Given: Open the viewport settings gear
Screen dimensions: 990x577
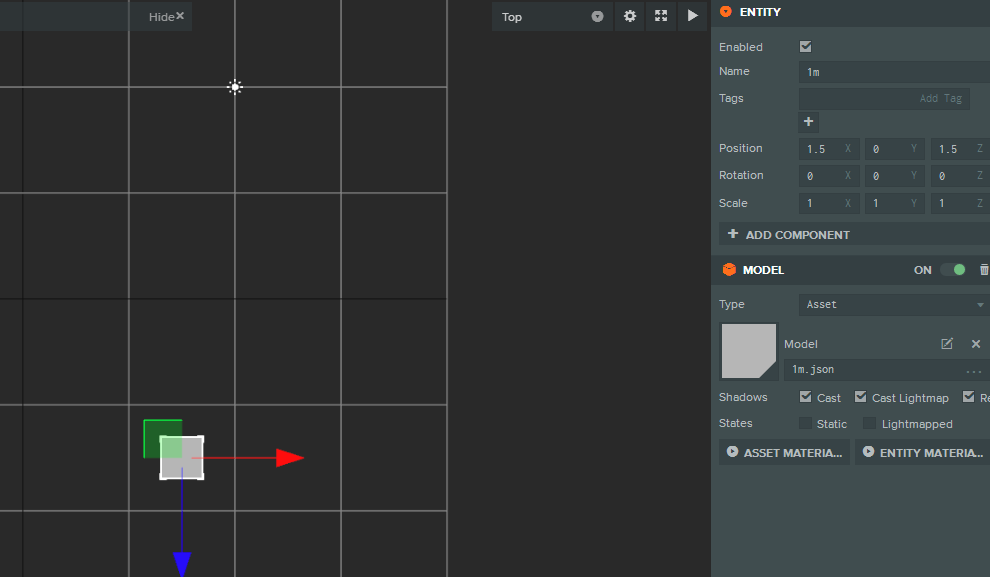Looking at the screenshot, I should click(629, 16).
